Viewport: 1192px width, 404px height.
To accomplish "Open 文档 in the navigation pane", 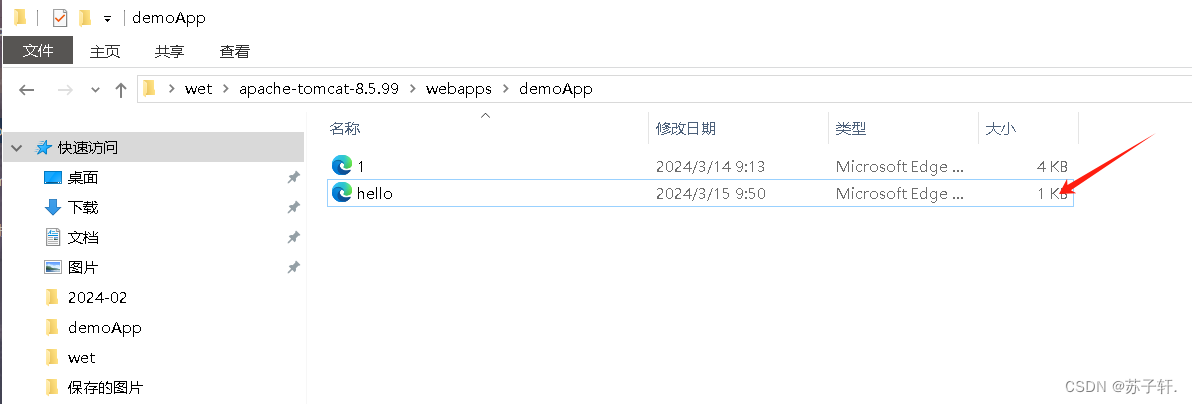I will pyautogui.click(x=83, y=237).
